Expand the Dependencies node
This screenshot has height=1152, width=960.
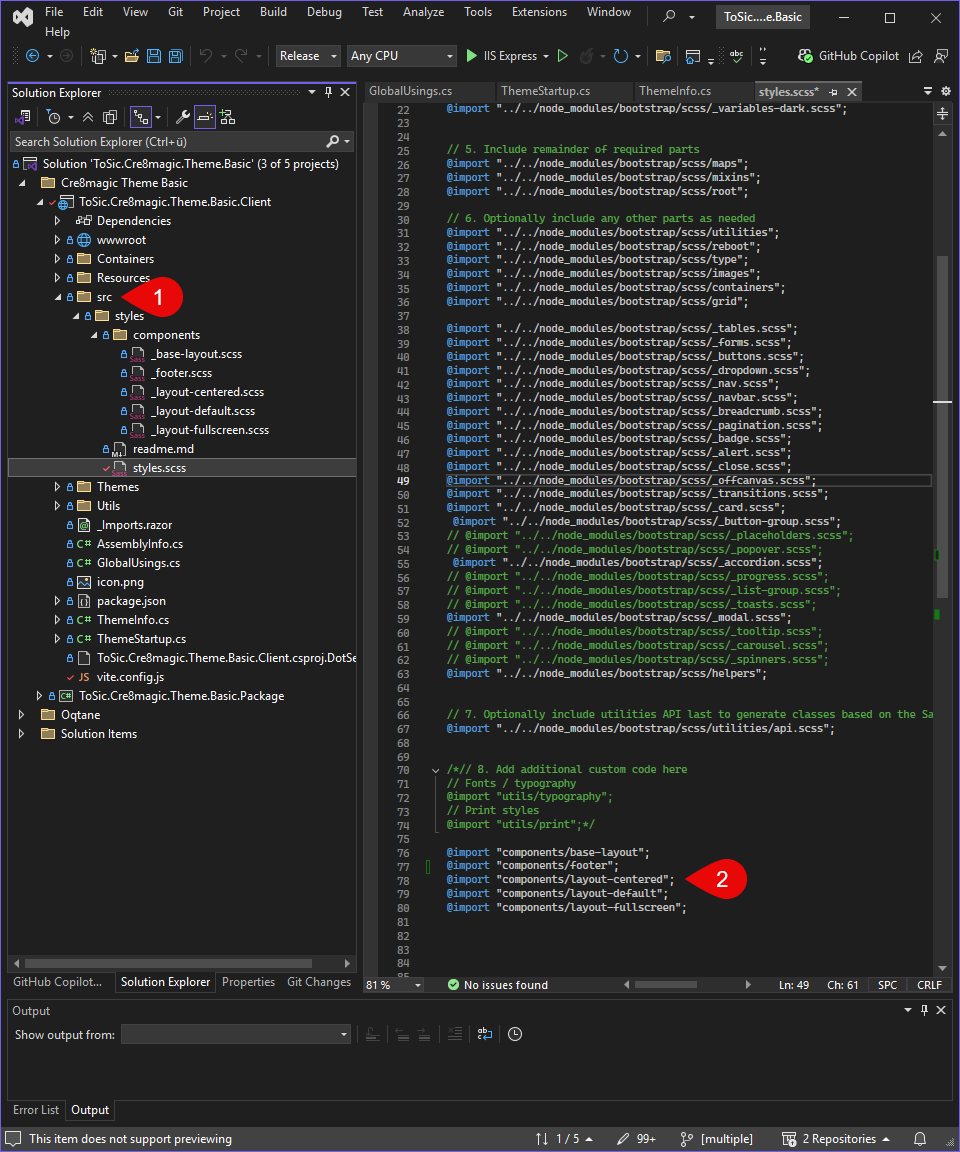click(x=57, y=220)
